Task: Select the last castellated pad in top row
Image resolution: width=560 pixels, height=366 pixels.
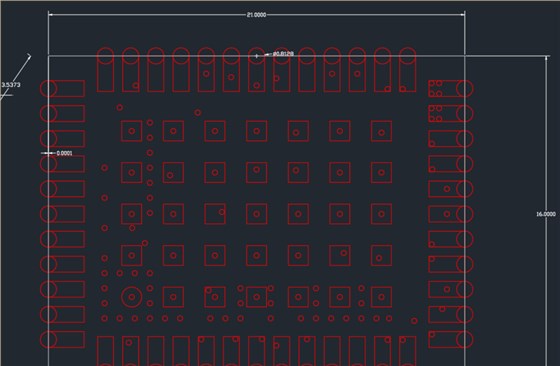Action: [x=408, y=70]
